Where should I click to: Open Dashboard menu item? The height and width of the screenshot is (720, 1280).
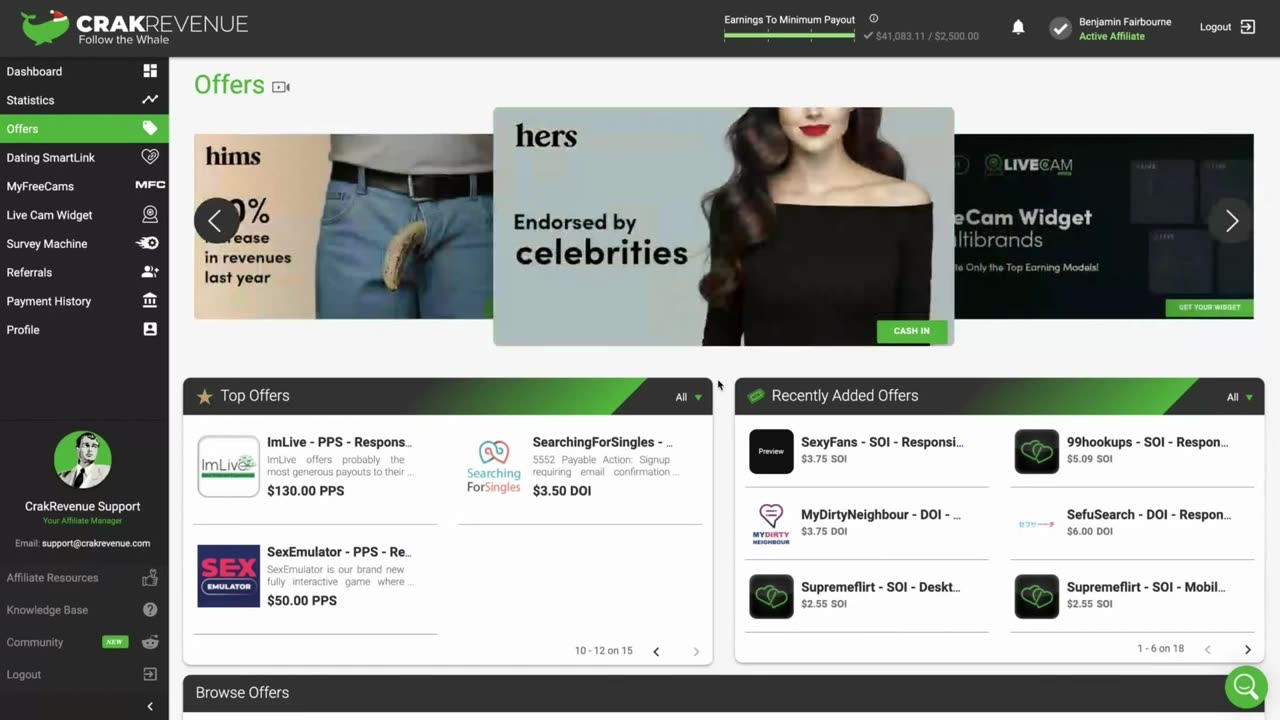pyautogui.click(x=84, y=71)
